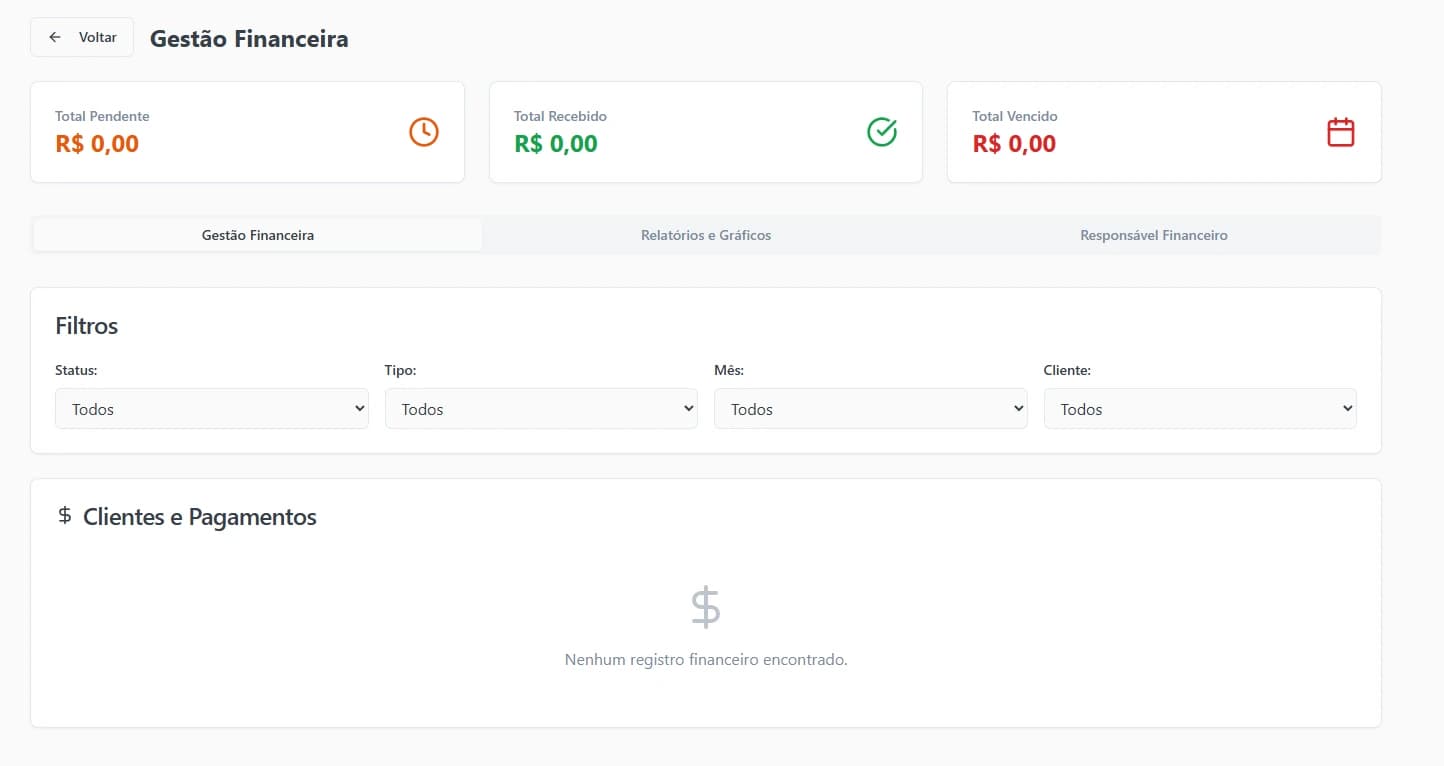Open the Mês filter dropdown
Screen dimensions: 1444x766
pyautogui.click(x=870, y=408)
